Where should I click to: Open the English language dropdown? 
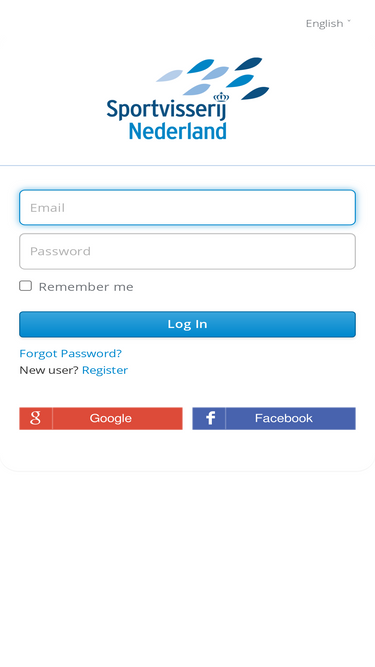point(328,23)
